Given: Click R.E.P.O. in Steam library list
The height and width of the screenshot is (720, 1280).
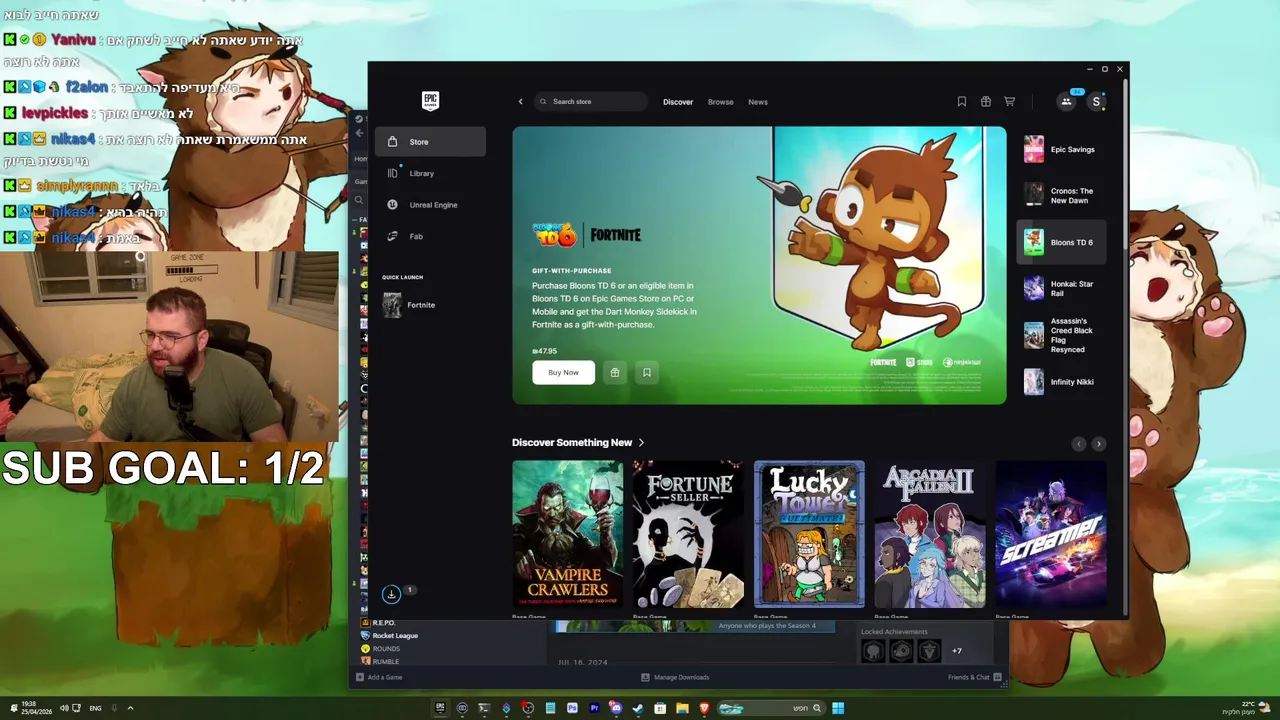Looking at the screenshot, I should [x=383, y=623].
